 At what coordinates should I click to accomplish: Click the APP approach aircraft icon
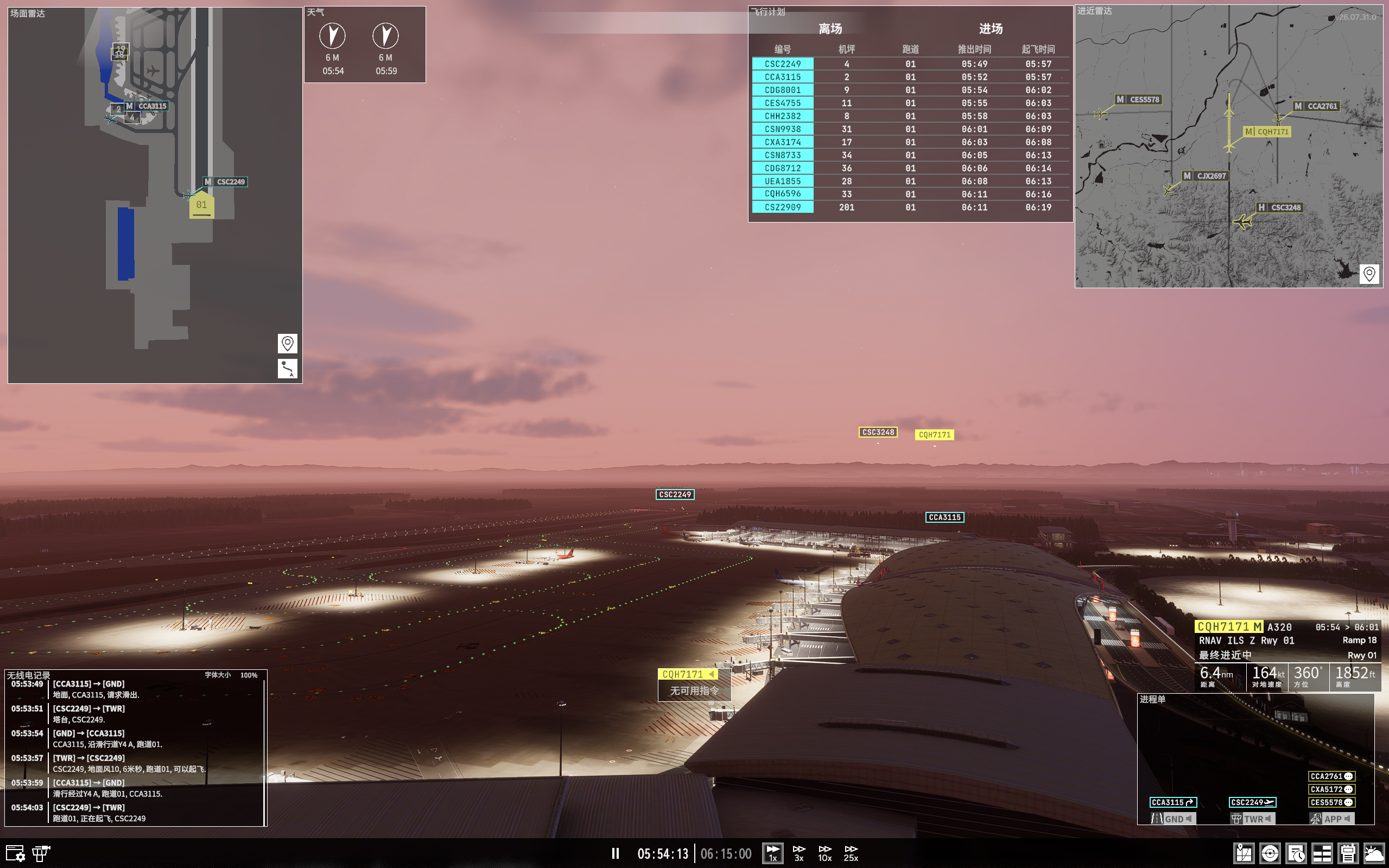click(x=1316, y=819)
